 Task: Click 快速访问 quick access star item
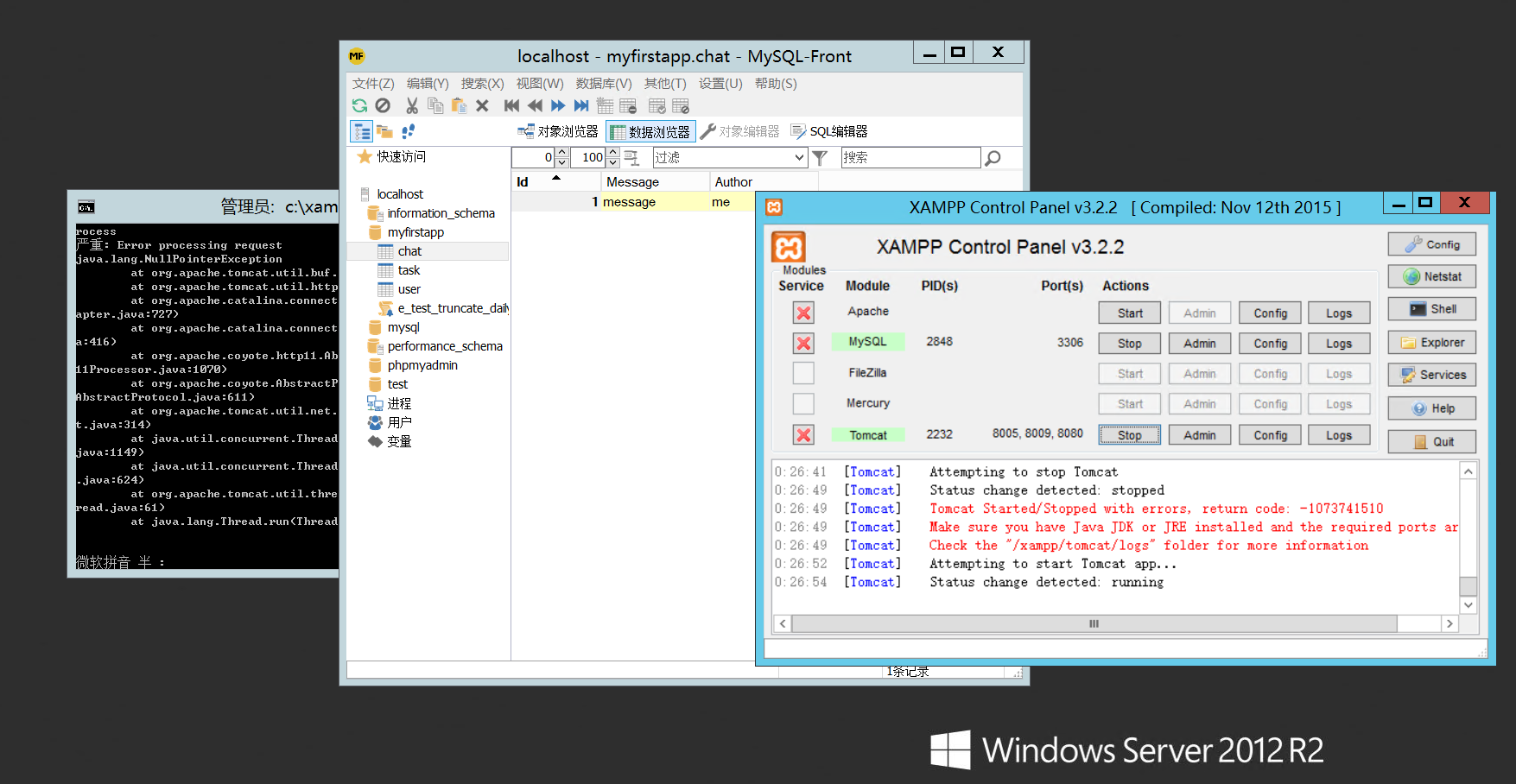click(392, 156)
